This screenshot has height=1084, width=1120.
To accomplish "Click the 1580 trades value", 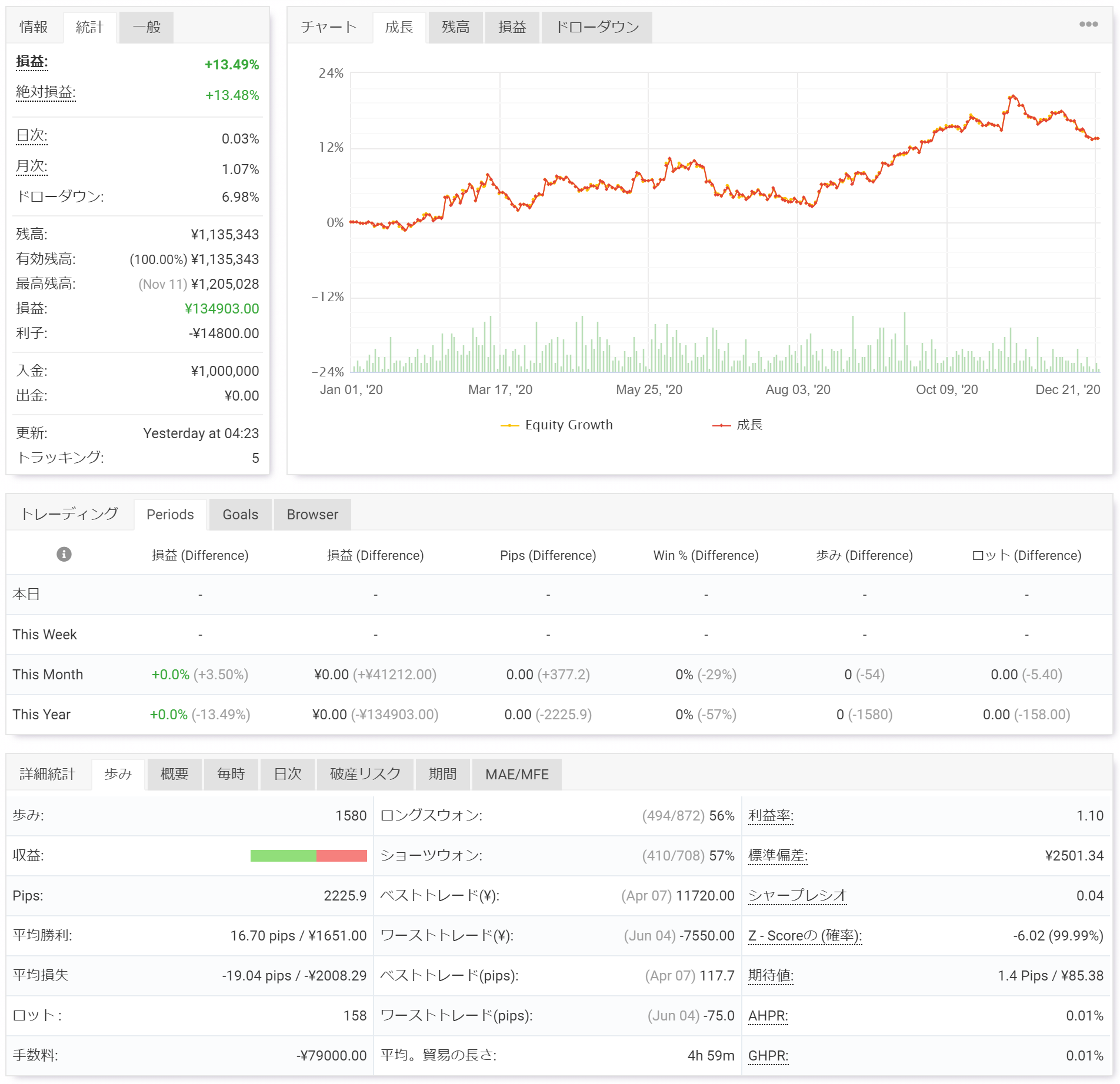I will (x=351, y=816).
